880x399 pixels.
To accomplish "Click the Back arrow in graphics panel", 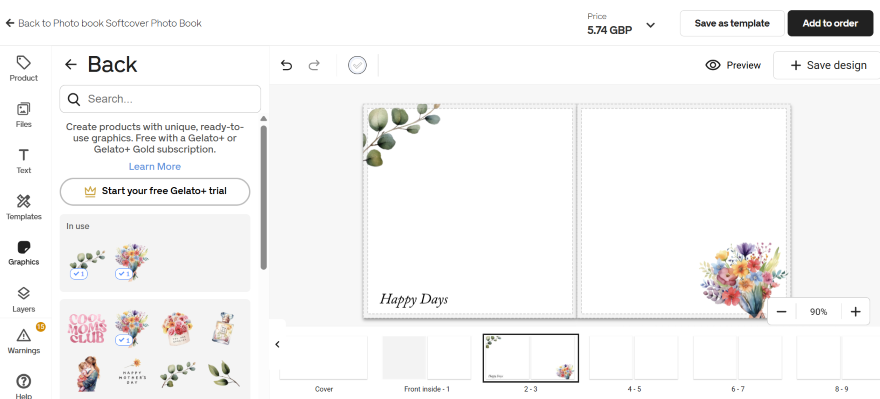I will 71,65.
